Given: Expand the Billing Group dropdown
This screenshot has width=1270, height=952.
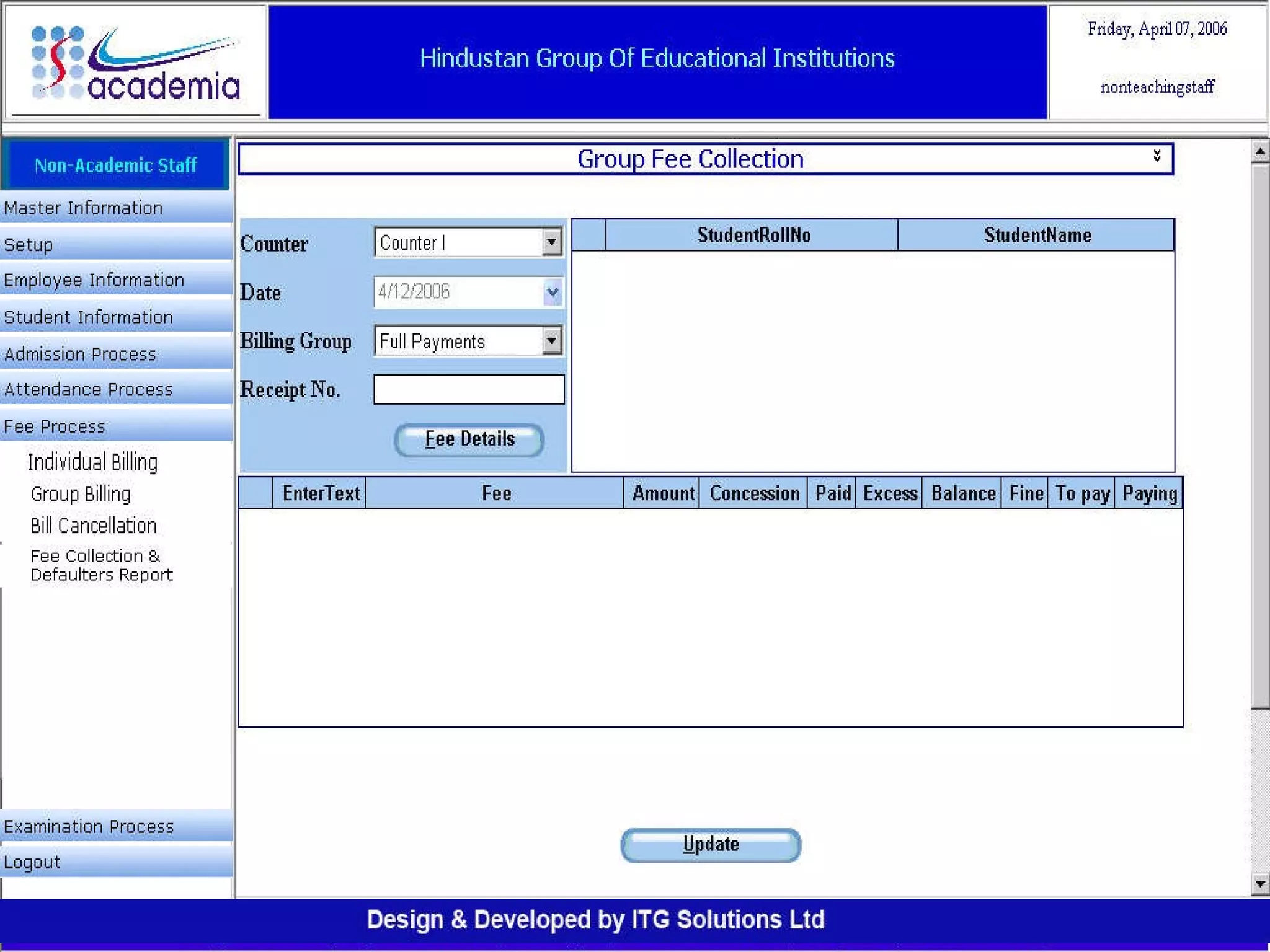Looking at the screenshot, I should [551, 341].
